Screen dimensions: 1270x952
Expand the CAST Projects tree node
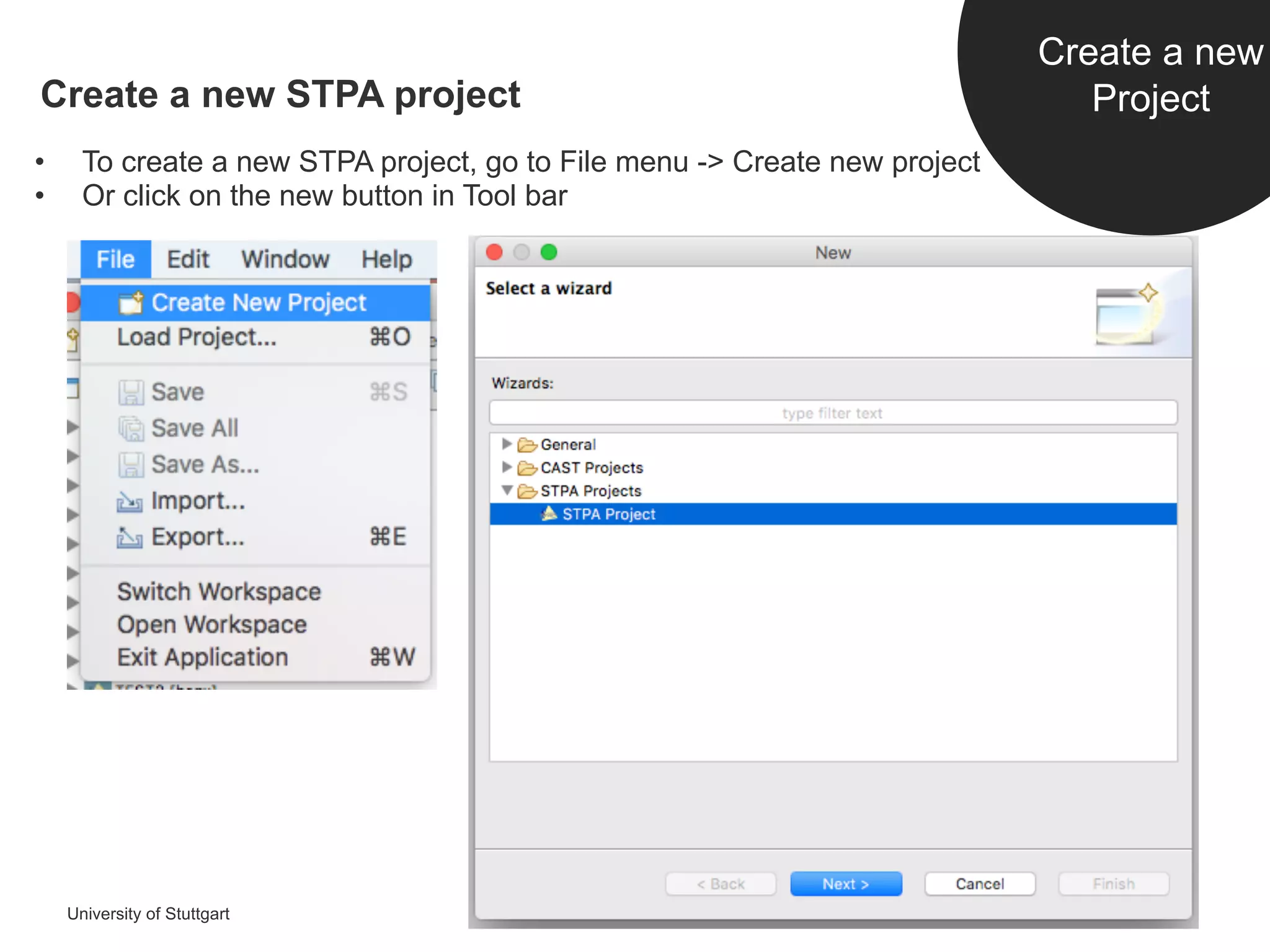[x=507, y=467]
